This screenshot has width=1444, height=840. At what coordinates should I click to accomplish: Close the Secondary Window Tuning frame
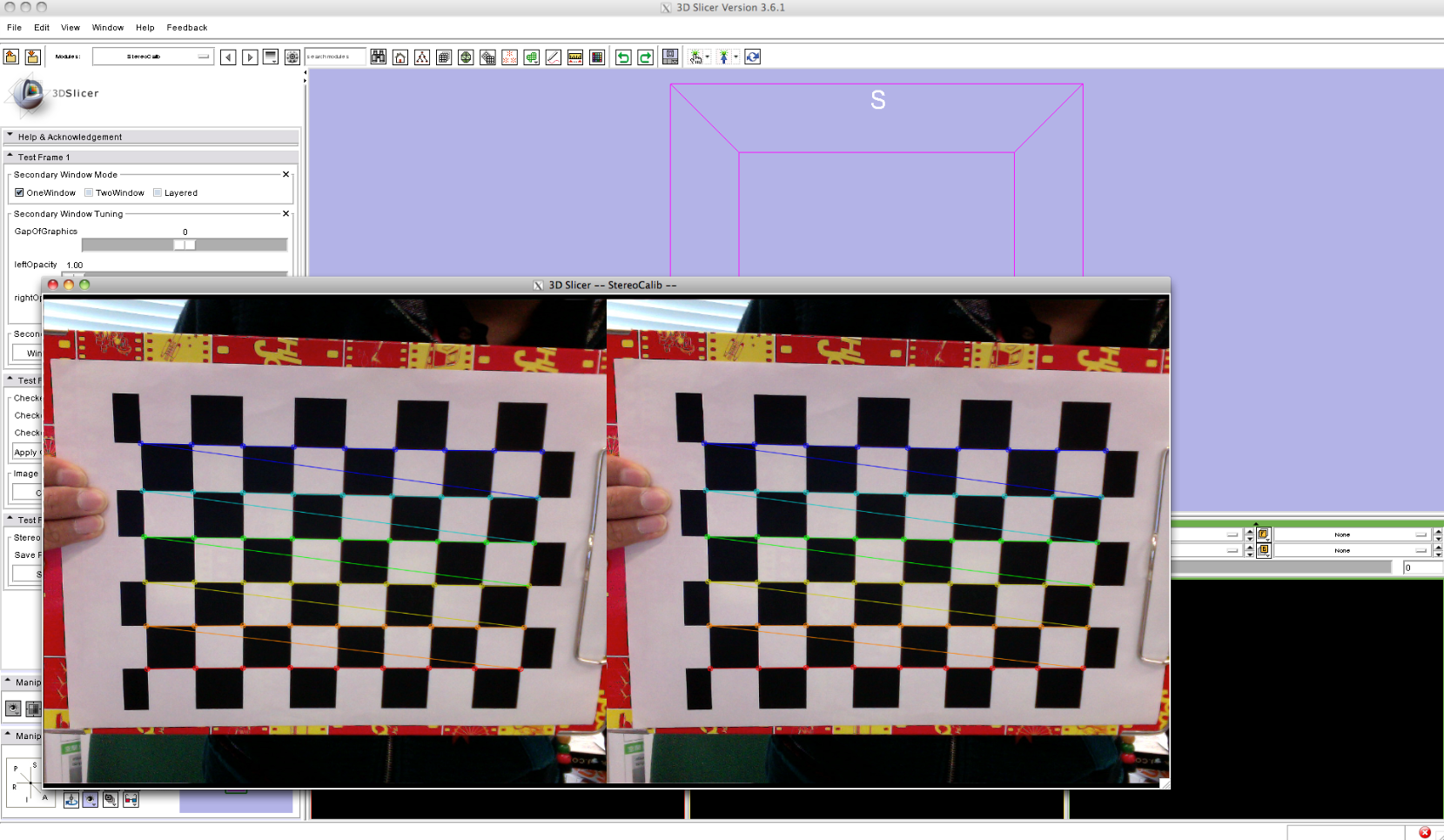click(285, 213)
